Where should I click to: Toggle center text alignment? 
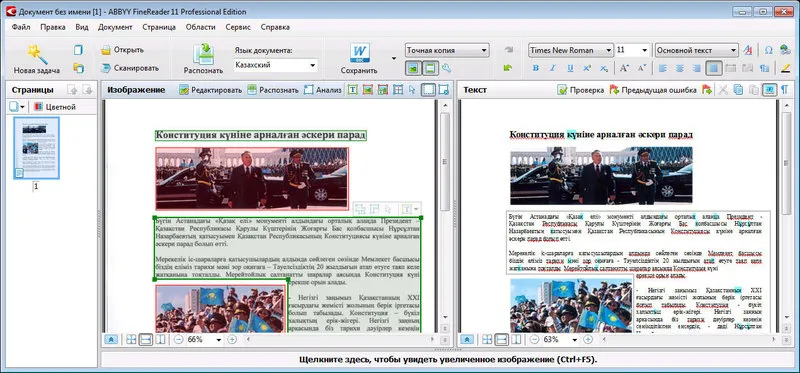tap(680, 68)
